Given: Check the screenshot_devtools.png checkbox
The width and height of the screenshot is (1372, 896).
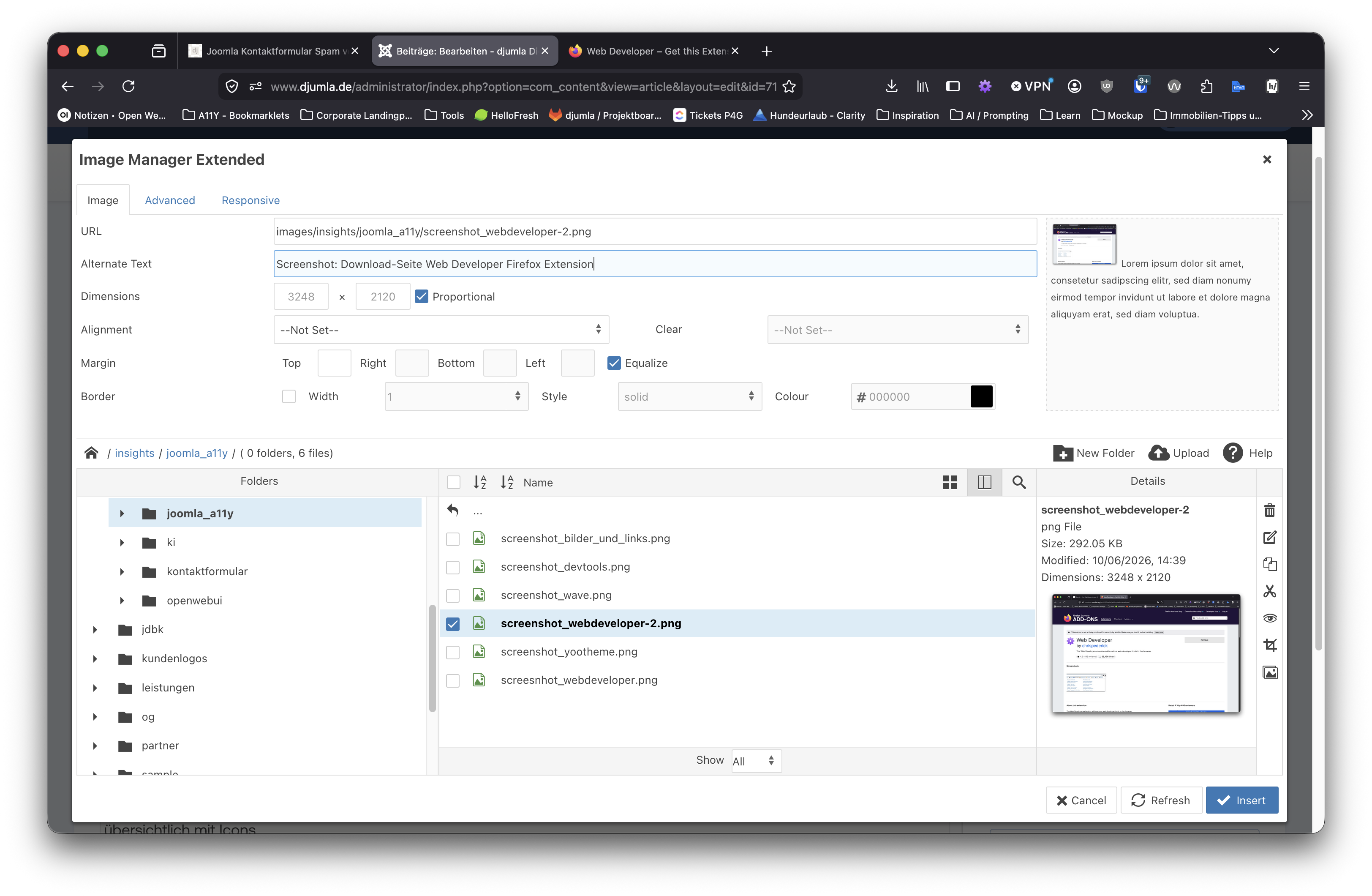Looking at the screenshot, I should [x=452, y=567].
